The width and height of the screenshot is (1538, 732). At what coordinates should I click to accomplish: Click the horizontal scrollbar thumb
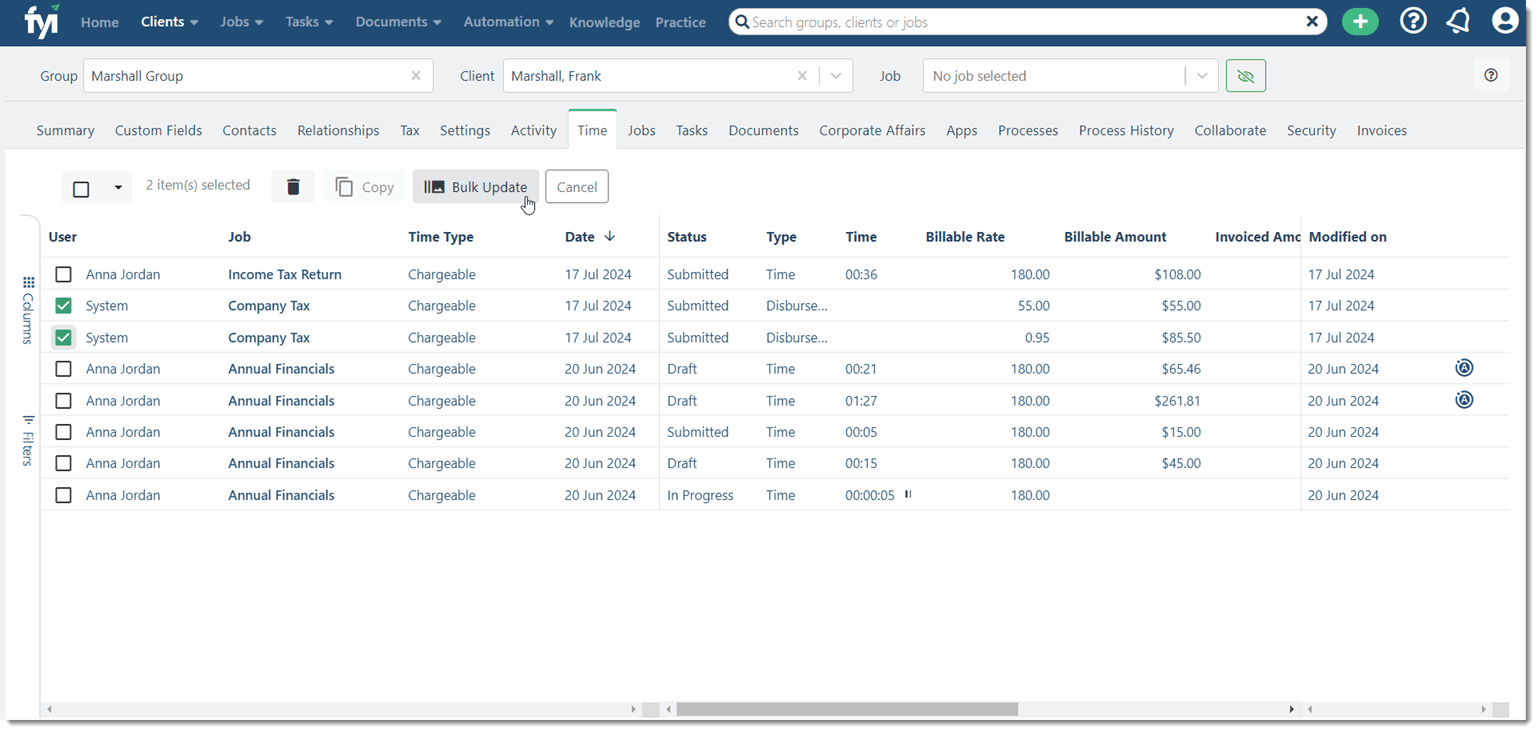pos(846,709)
